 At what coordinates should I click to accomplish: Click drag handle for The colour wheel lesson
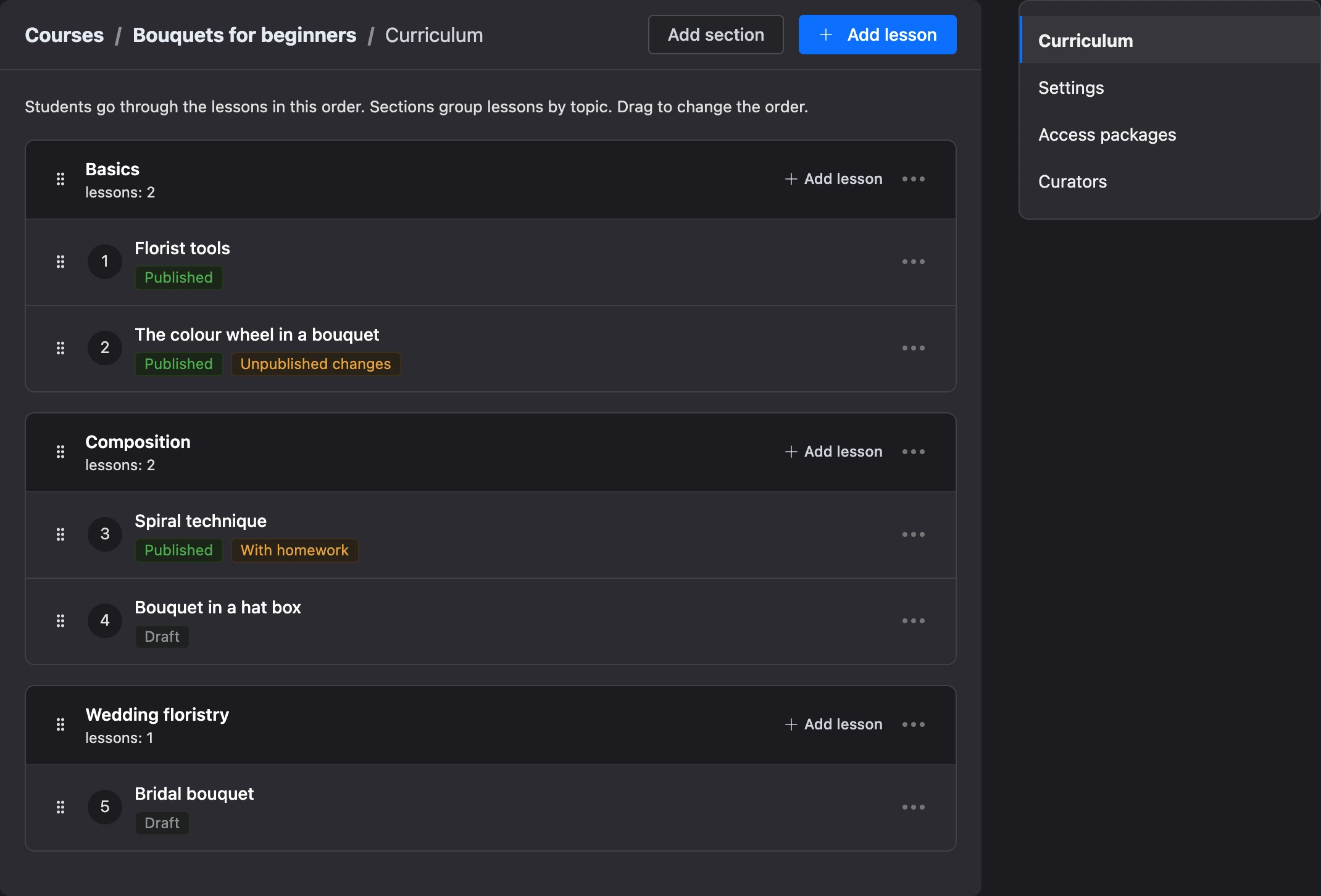pyautogui.click(x=60, y=348)
